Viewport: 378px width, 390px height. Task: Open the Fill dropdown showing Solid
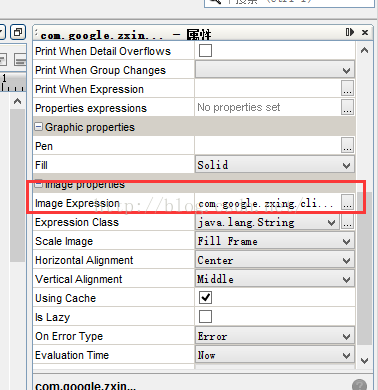pos(275,165)
